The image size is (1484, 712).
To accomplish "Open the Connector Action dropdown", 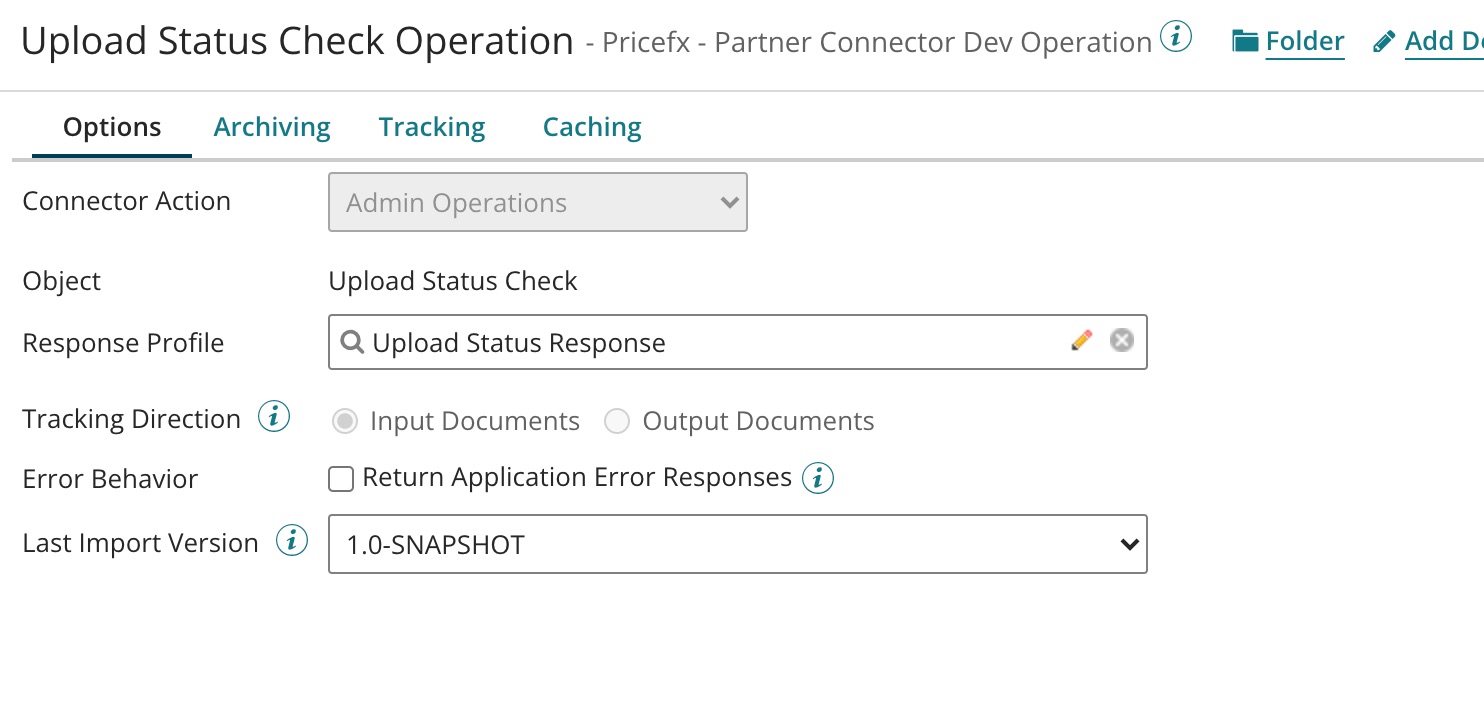I will coord(537,203).
